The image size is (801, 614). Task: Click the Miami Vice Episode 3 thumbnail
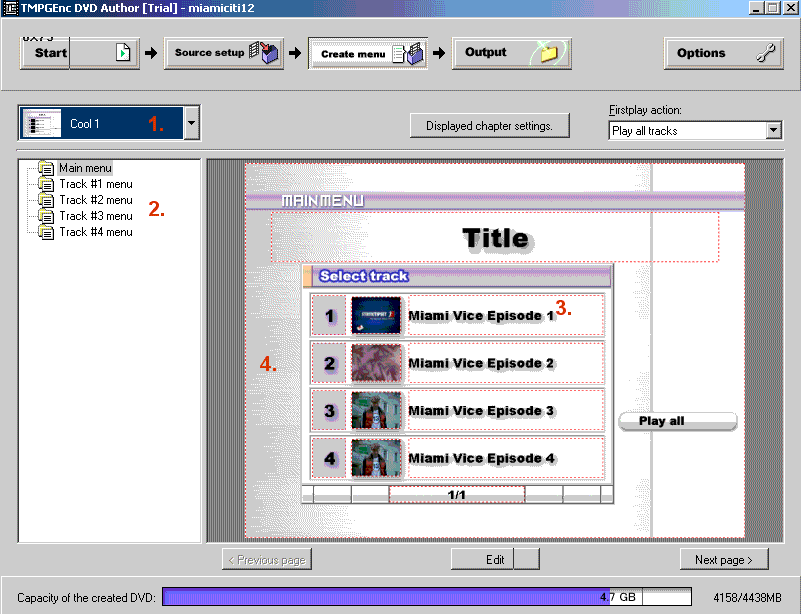376,411
